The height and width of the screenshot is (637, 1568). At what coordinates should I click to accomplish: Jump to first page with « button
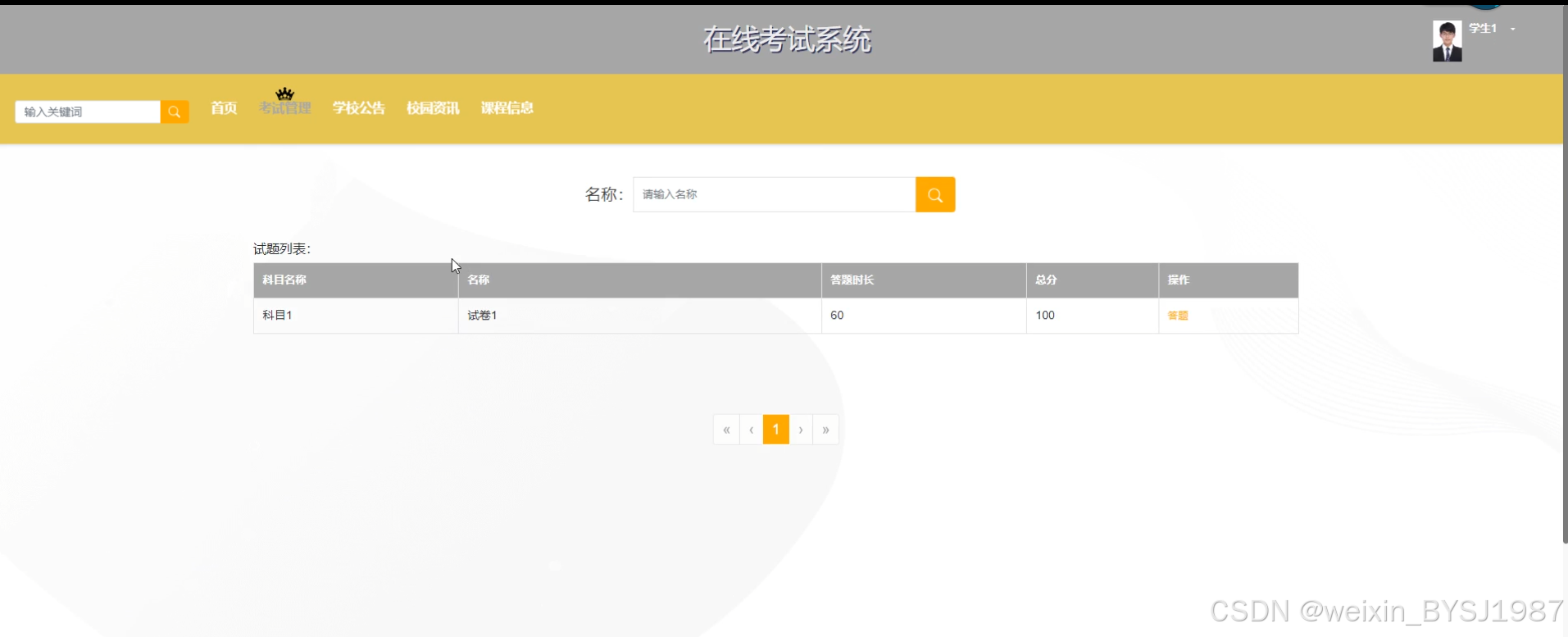(x=726, y=430)
